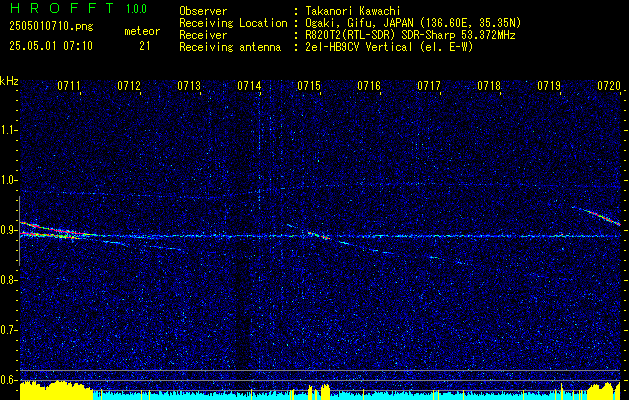Click the version number 1.0.0
This screenshot has height=400, width=629.
[x=136, y=9]
